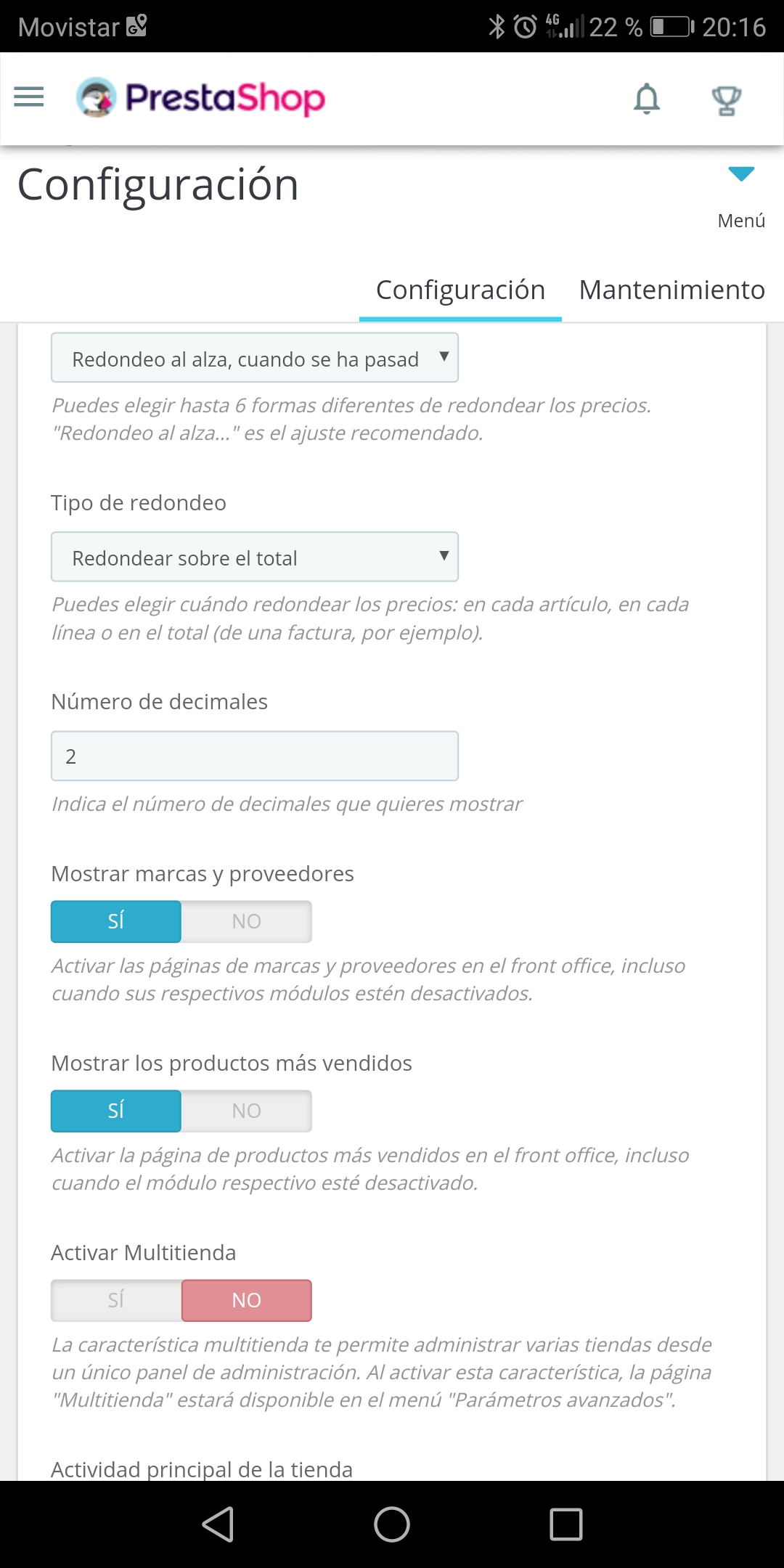Enable Activar Multitienda with SÍ

pyautogui.click(x=116, y=1300)
